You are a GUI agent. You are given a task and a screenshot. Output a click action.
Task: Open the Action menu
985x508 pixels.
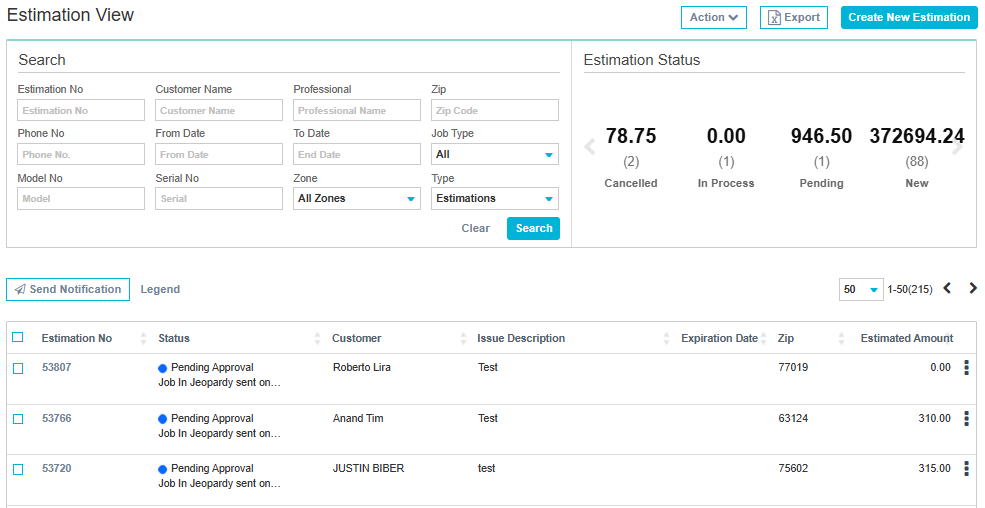[x=714, y=17]
